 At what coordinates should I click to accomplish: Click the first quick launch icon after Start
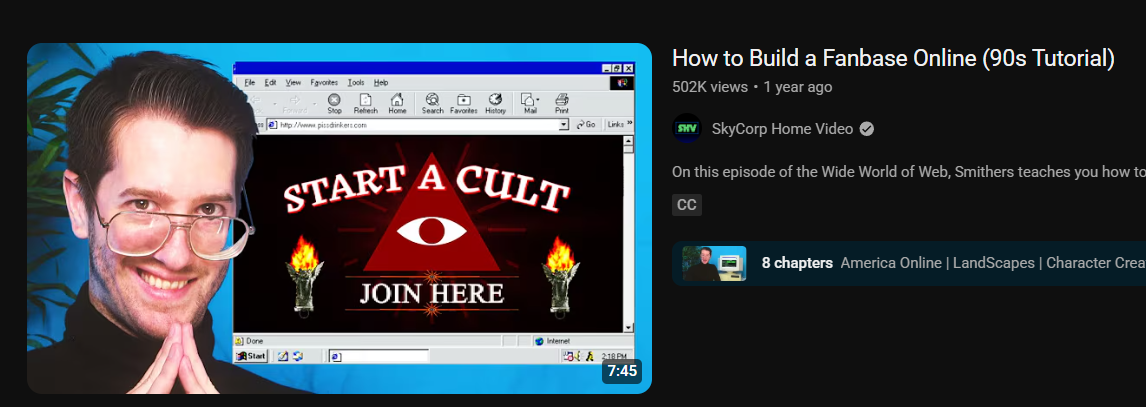283,356
